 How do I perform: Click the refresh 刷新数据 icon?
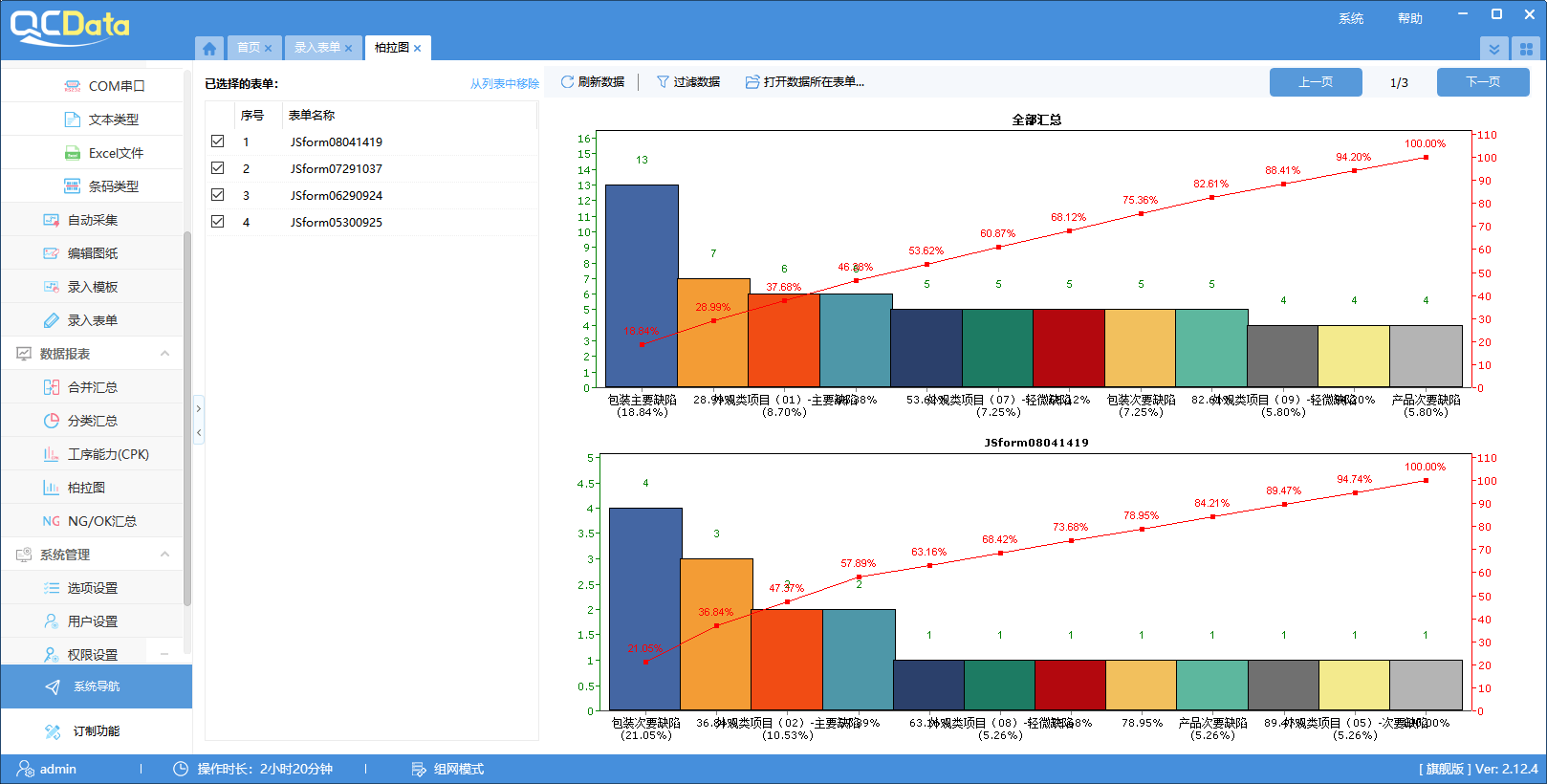pyautogui.click(x=567, y=82)
